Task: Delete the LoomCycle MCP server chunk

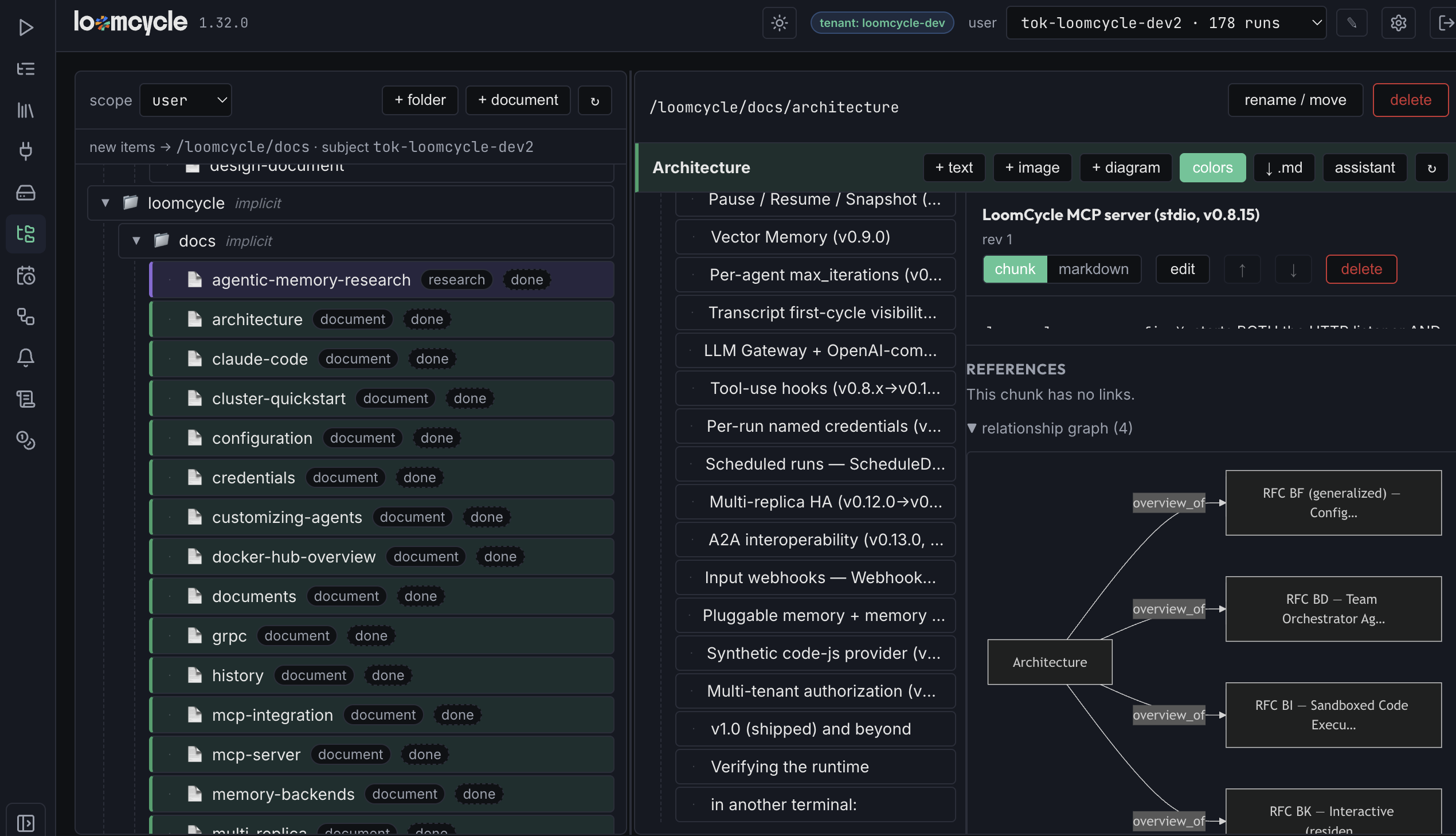Action: pos(1361,269)
